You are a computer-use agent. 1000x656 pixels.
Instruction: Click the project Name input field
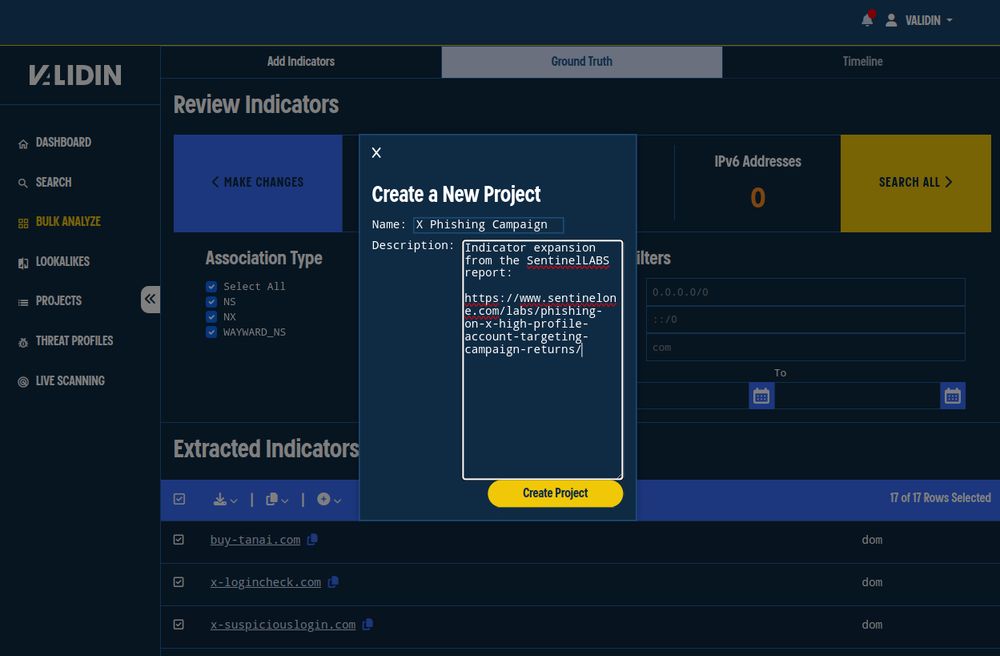coord(489,224)
